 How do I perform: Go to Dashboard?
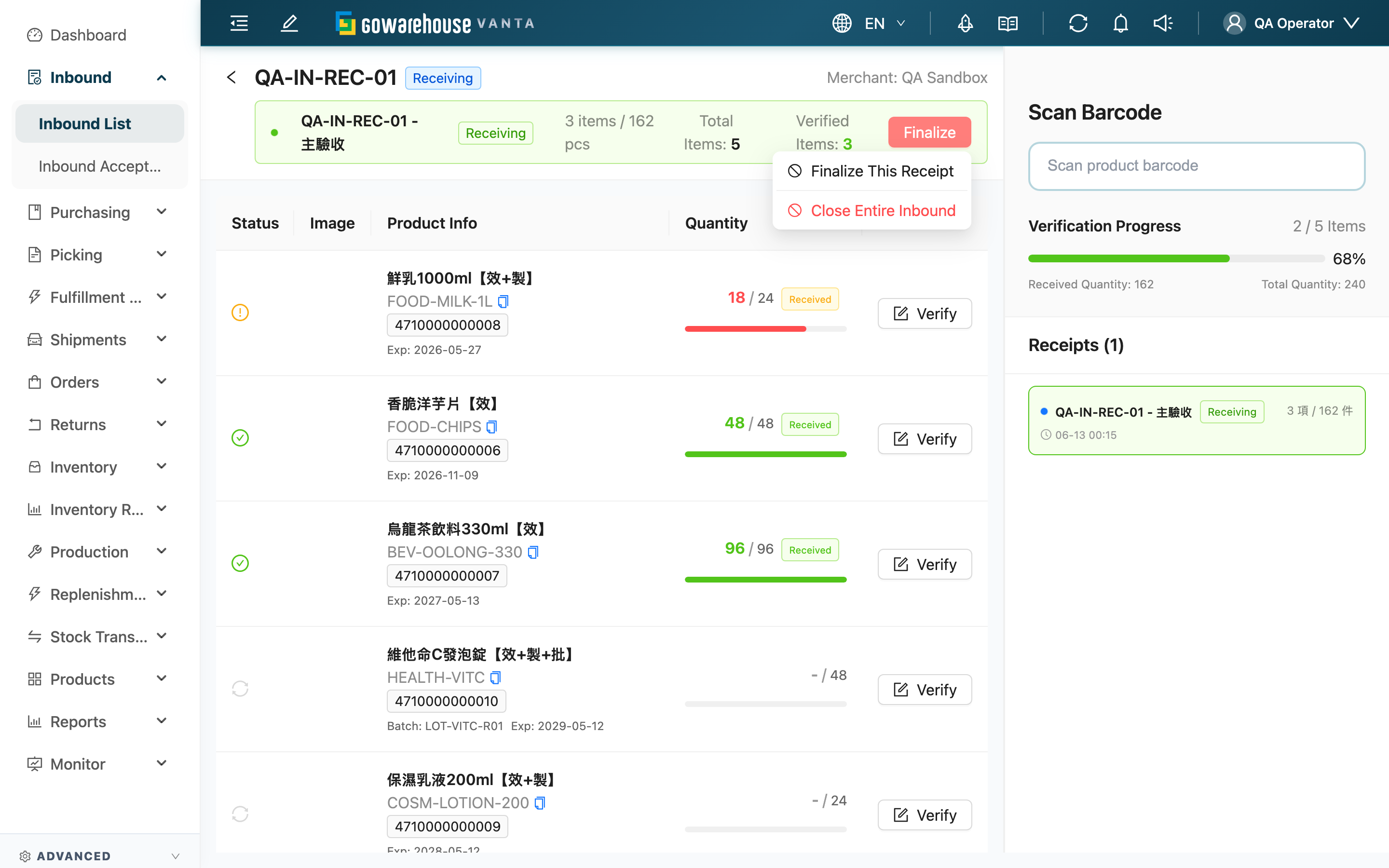click(x=88, y=35)
